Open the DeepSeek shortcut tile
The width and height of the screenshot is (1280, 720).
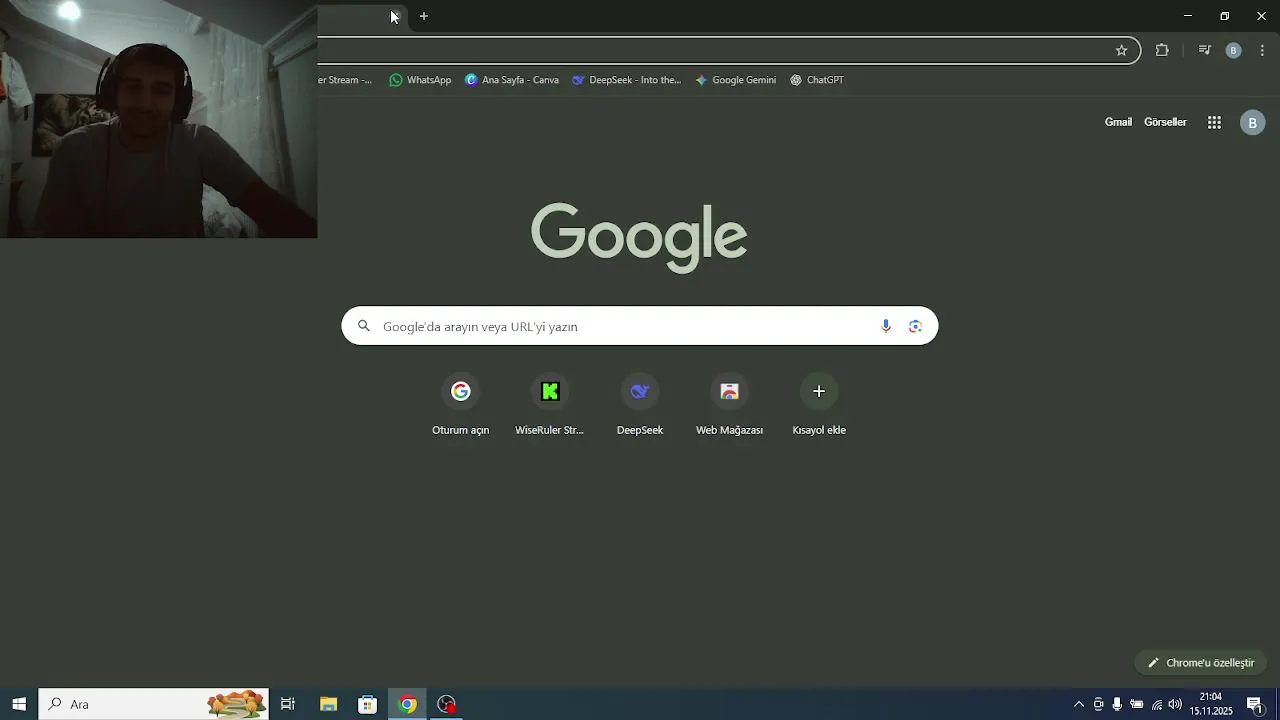point(640,405)
